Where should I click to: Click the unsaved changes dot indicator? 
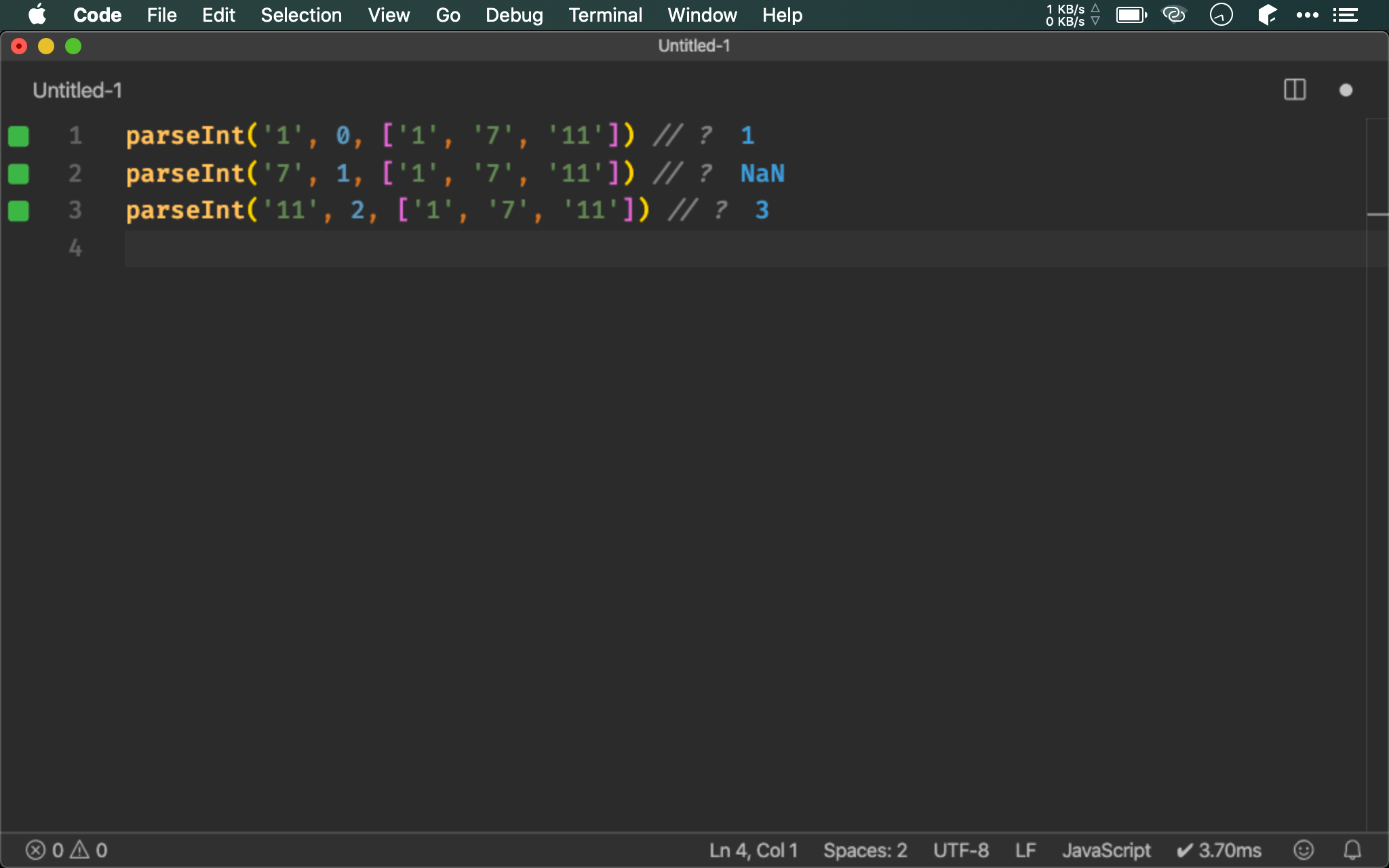click(1346, 90)
